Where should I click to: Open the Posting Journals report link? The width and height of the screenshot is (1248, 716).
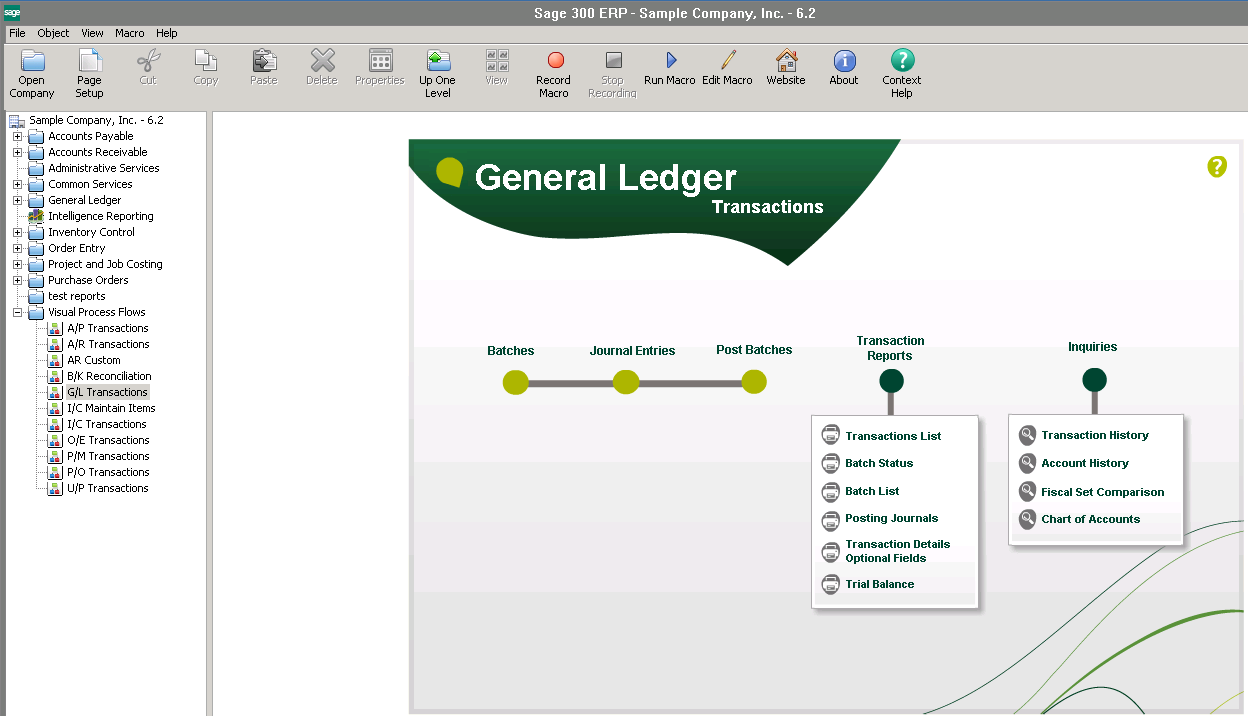[x=892, y=518]
